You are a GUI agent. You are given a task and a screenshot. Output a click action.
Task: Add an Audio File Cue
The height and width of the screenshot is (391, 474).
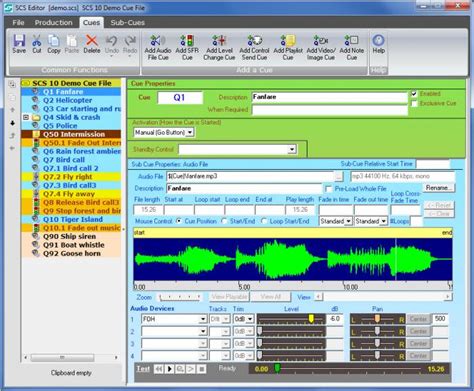158,48
